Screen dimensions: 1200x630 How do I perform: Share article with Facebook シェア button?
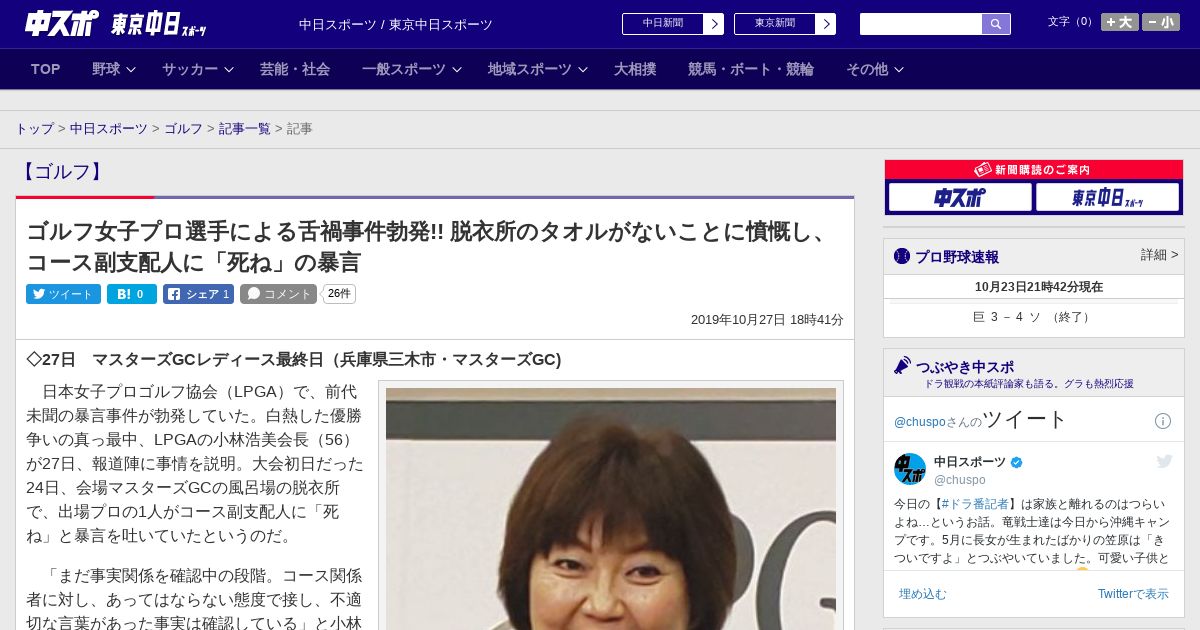198,294
